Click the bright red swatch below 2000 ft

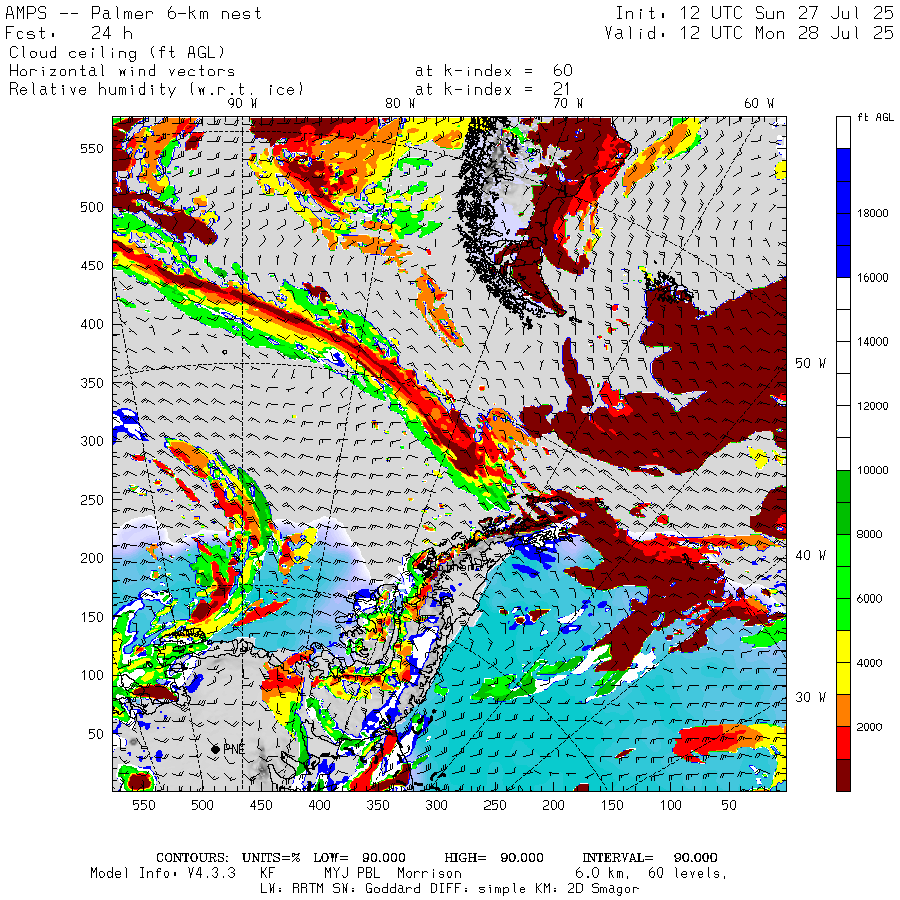843,743
